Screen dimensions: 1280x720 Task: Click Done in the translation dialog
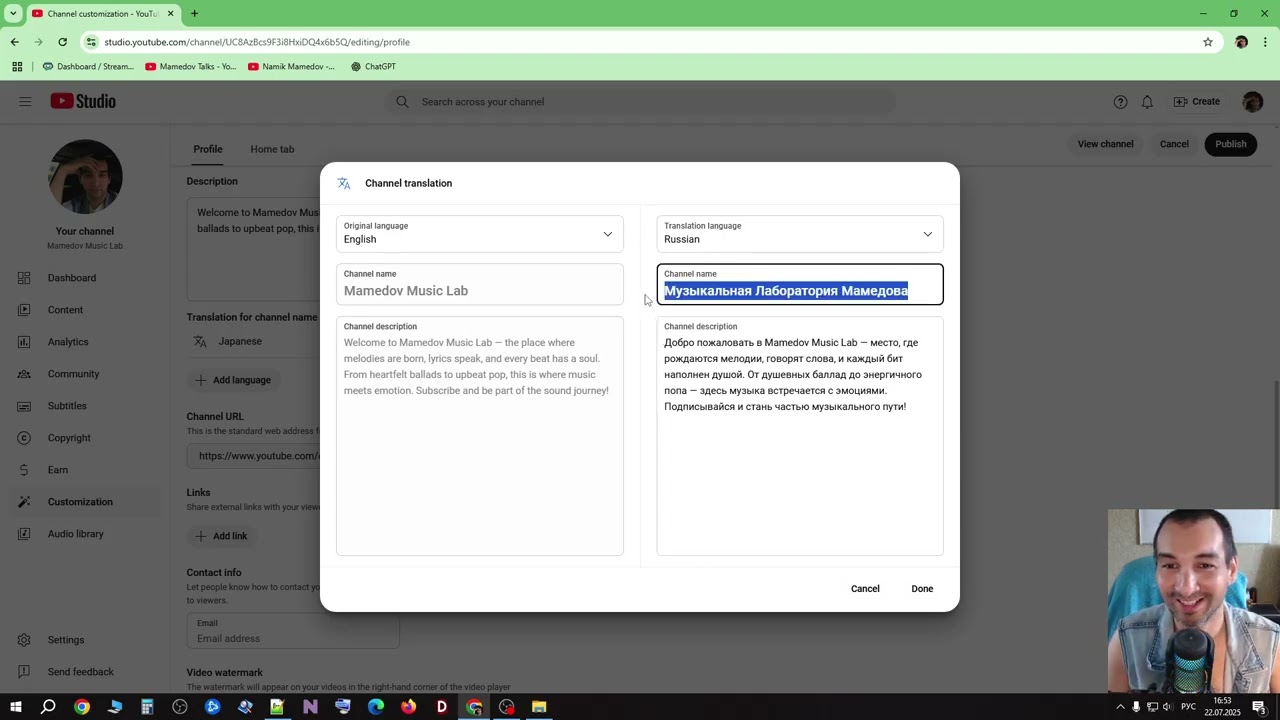click(922, 589)
